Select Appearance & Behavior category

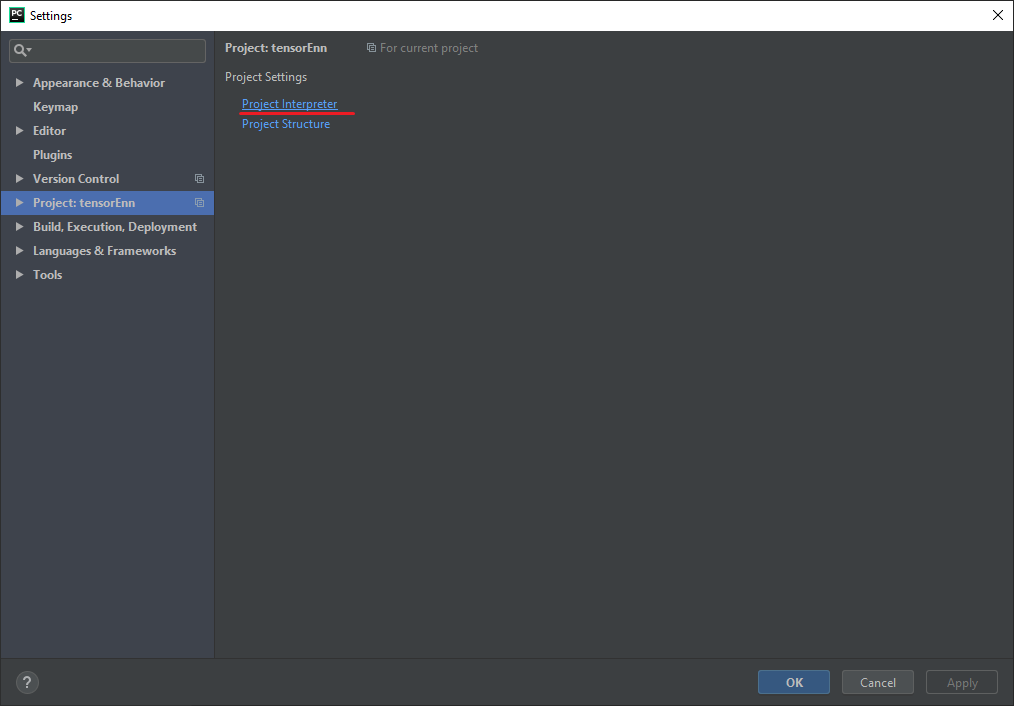pos(99,83)
